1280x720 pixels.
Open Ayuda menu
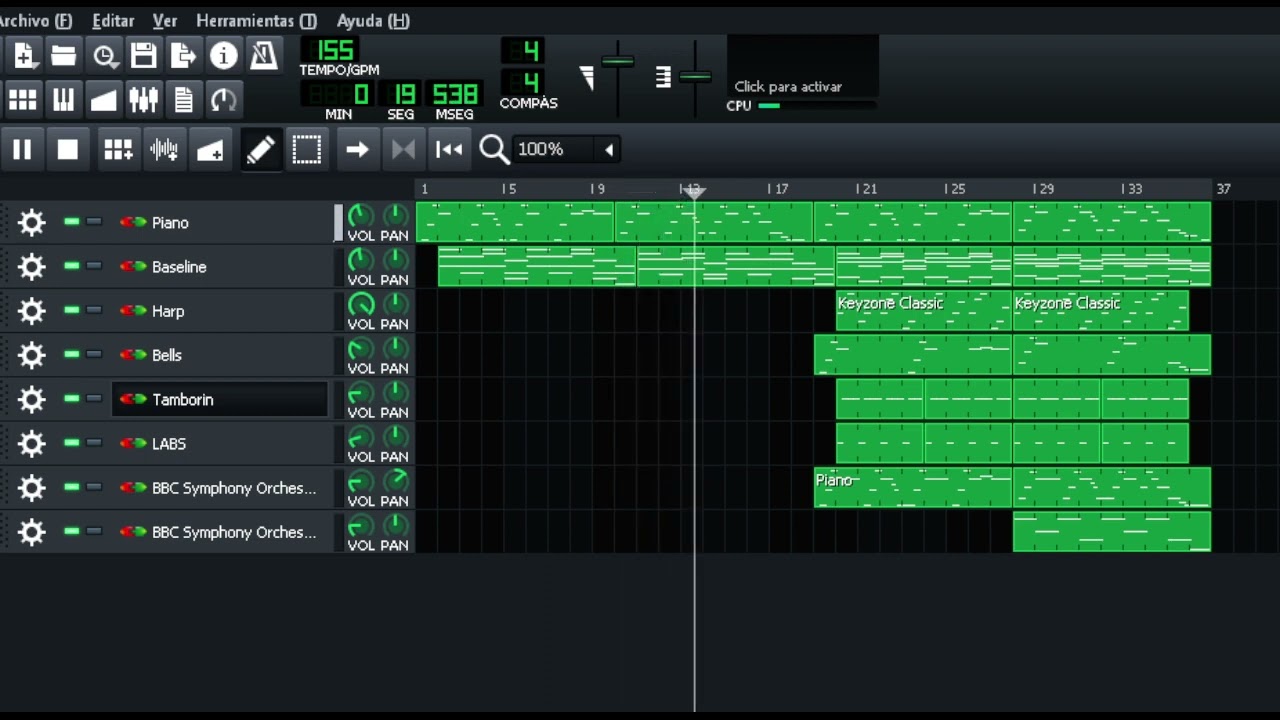point(373,20)
